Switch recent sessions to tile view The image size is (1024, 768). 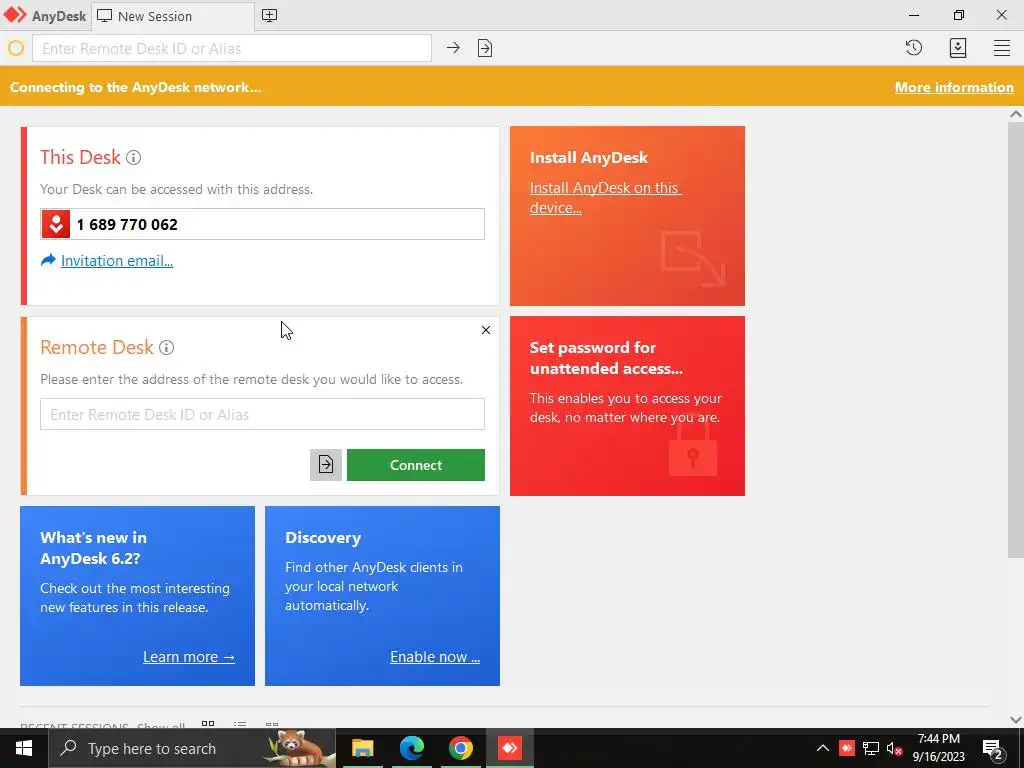tap(208, 724)
